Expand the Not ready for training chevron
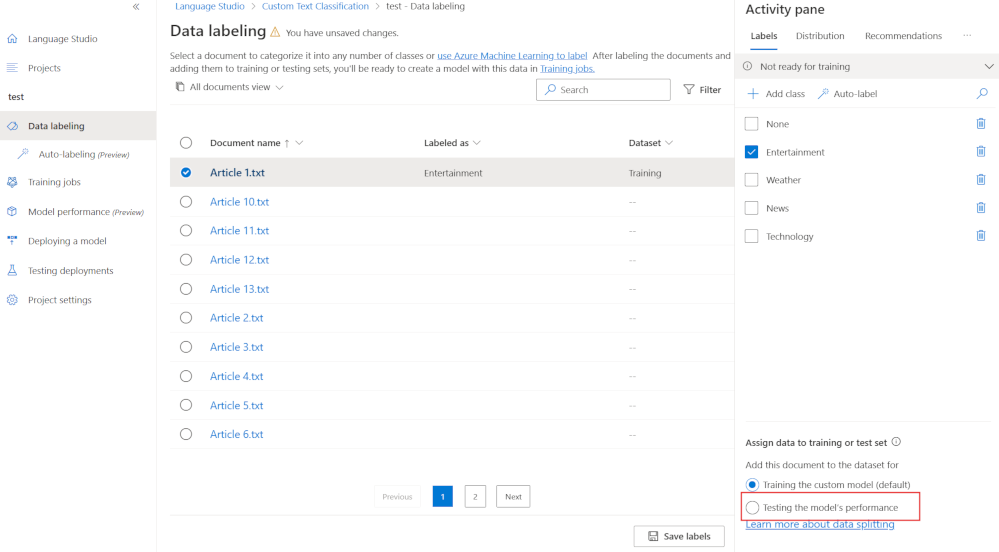Image resolution: width=999 pixels, height=552 pixels. [x=989, y=66]
